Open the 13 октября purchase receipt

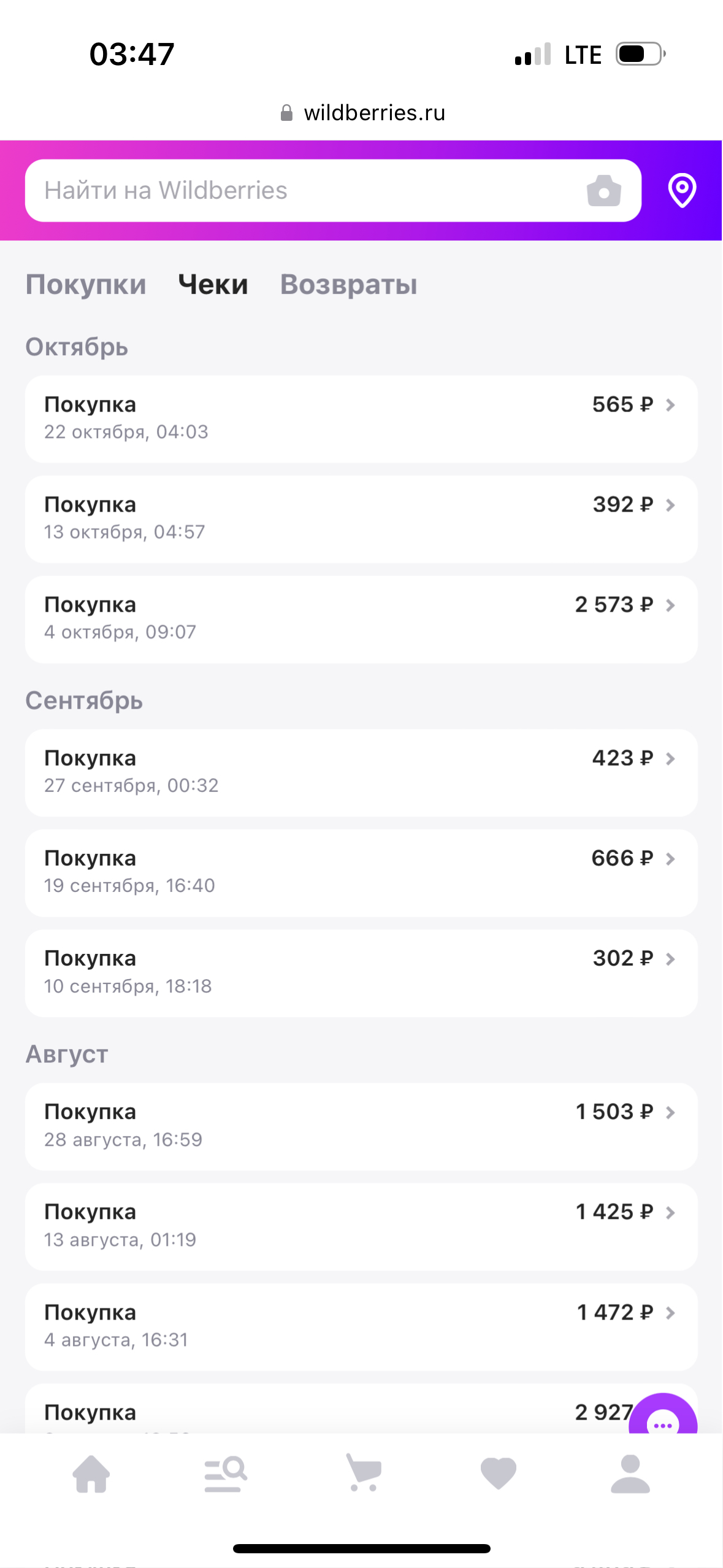[x=361, y=519]
